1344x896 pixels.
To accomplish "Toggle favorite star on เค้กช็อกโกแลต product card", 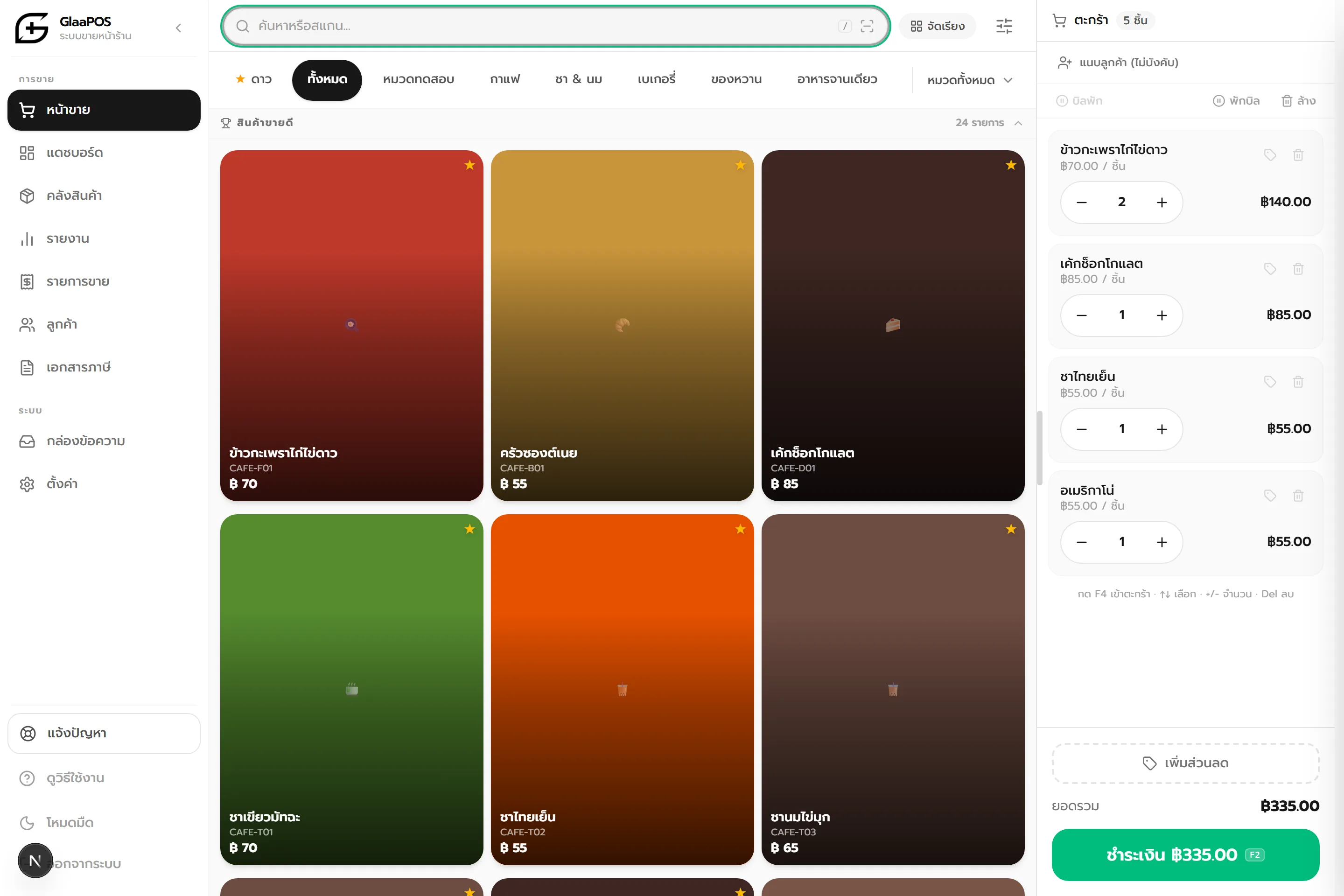I will click(1011, 165).
